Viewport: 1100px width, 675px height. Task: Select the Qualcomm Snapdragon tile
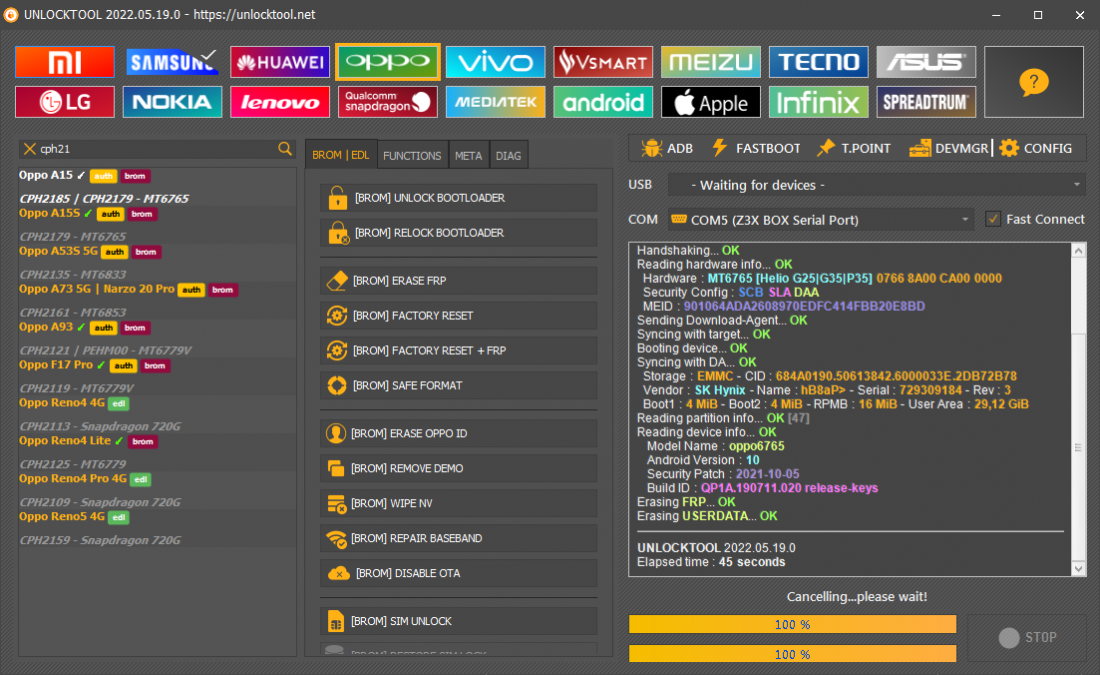point(388,102)
